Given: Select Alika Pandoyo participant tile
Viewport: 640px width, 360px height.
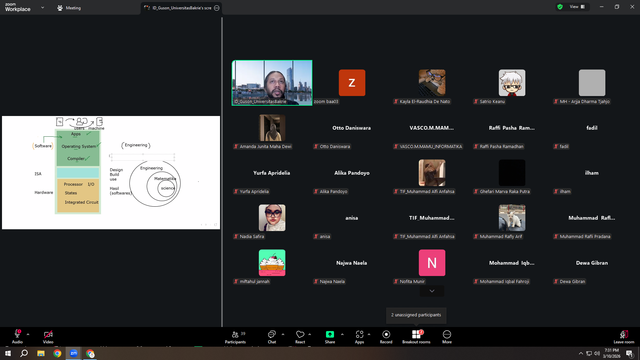Looking at the screenshot, I should click(x=352, y=173).
